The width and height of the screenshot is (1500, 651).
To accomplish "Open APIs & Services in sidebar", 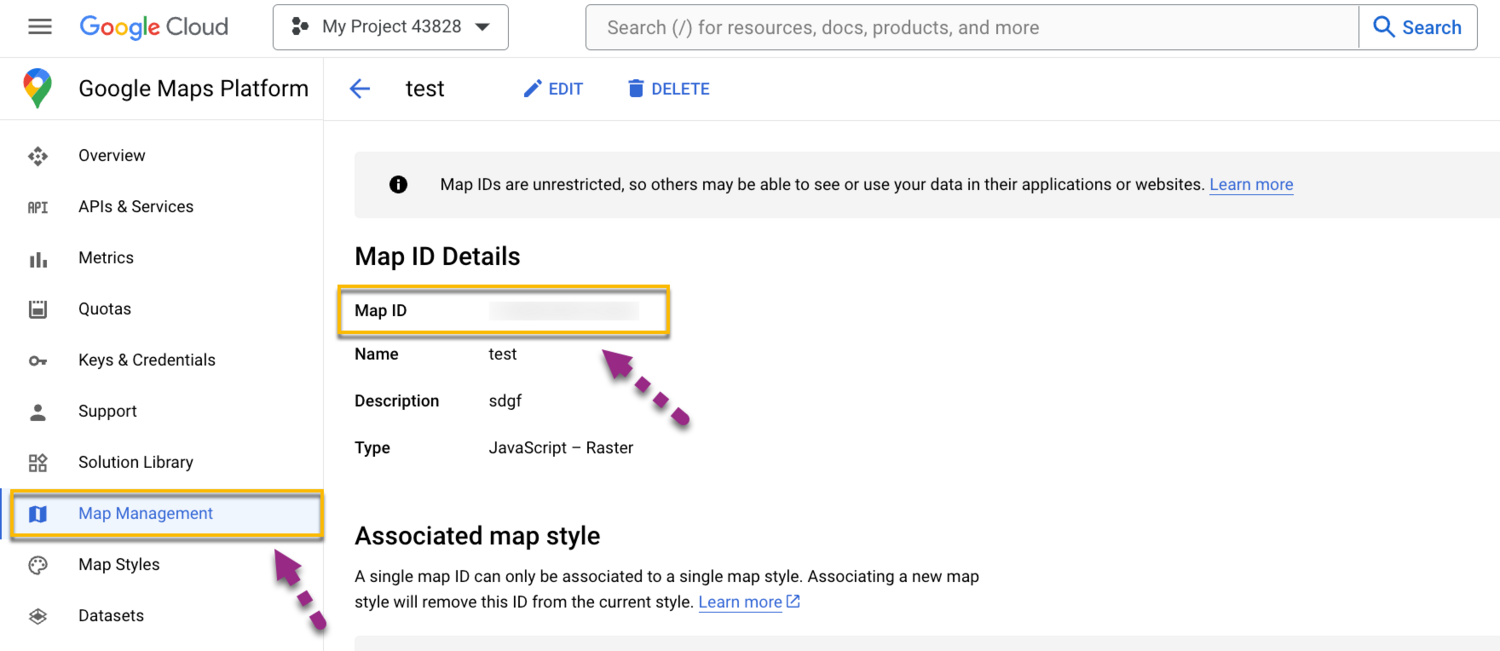I will click(136, 207).
